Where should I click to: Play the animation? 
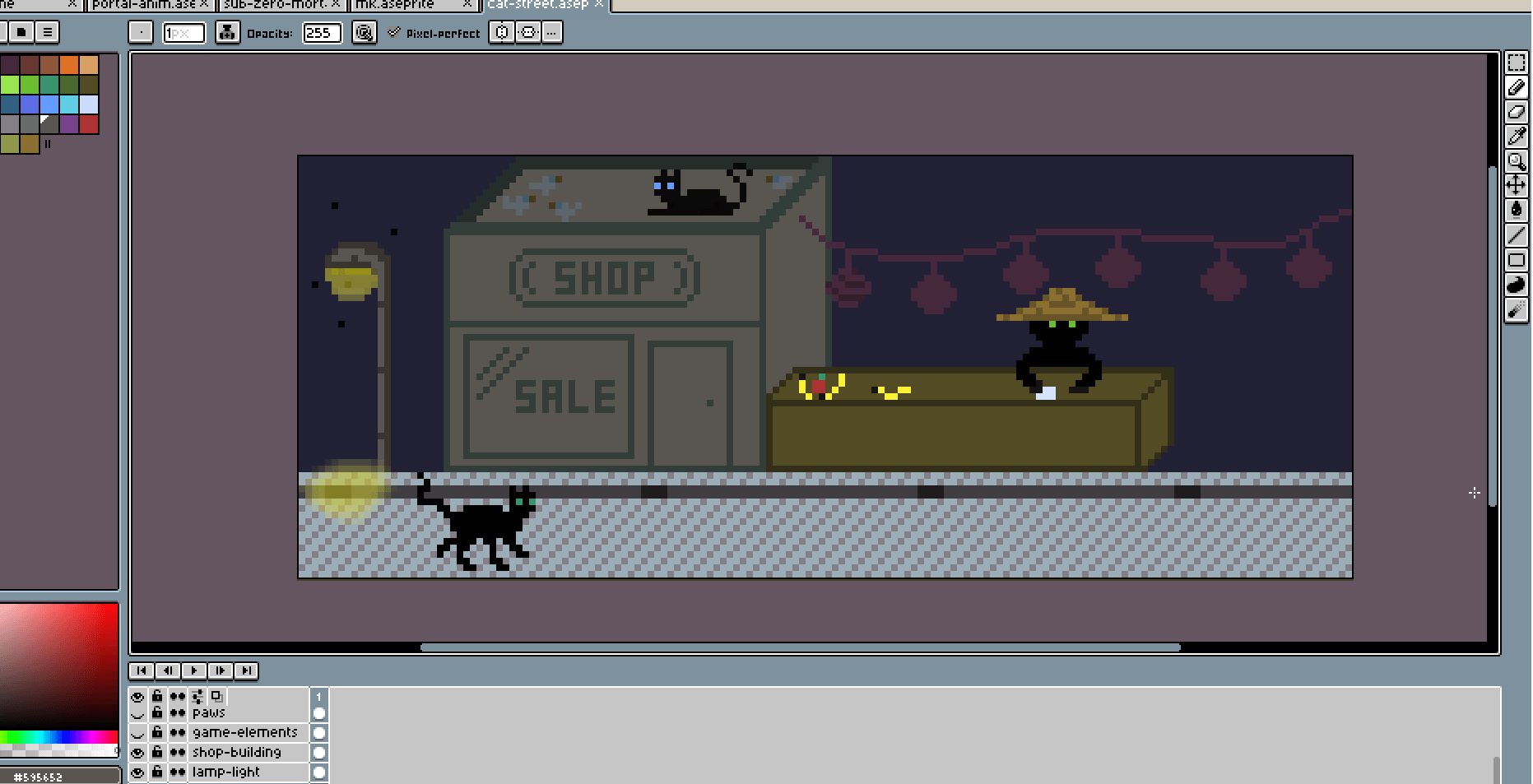pos(194,671)
